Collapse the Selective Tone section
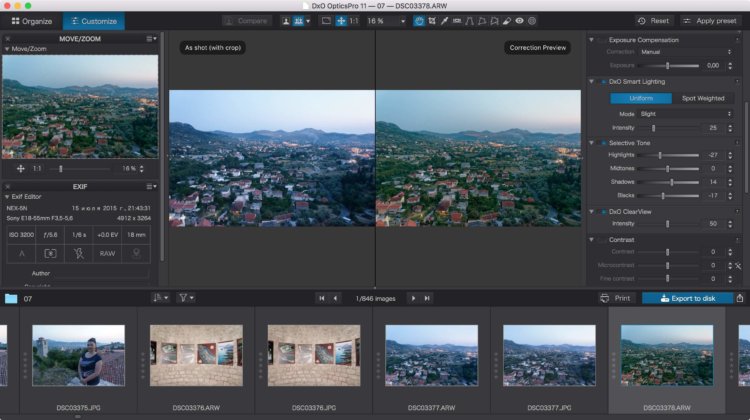750x420 pixels. click(592, 143)
